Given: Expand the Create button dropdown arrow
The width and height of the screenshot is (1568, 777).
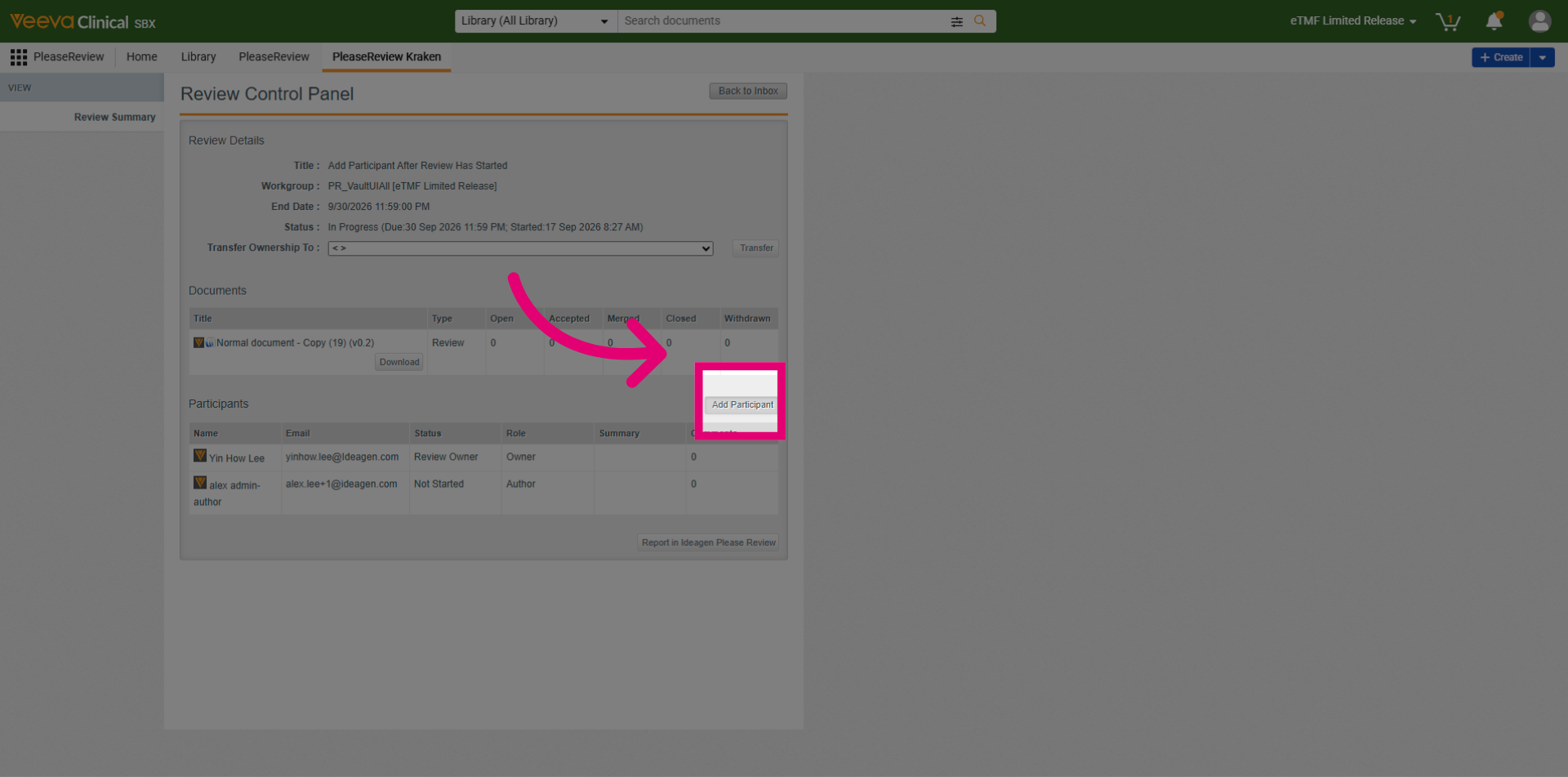Looking at the screenshot, I should click(1543, 57).
